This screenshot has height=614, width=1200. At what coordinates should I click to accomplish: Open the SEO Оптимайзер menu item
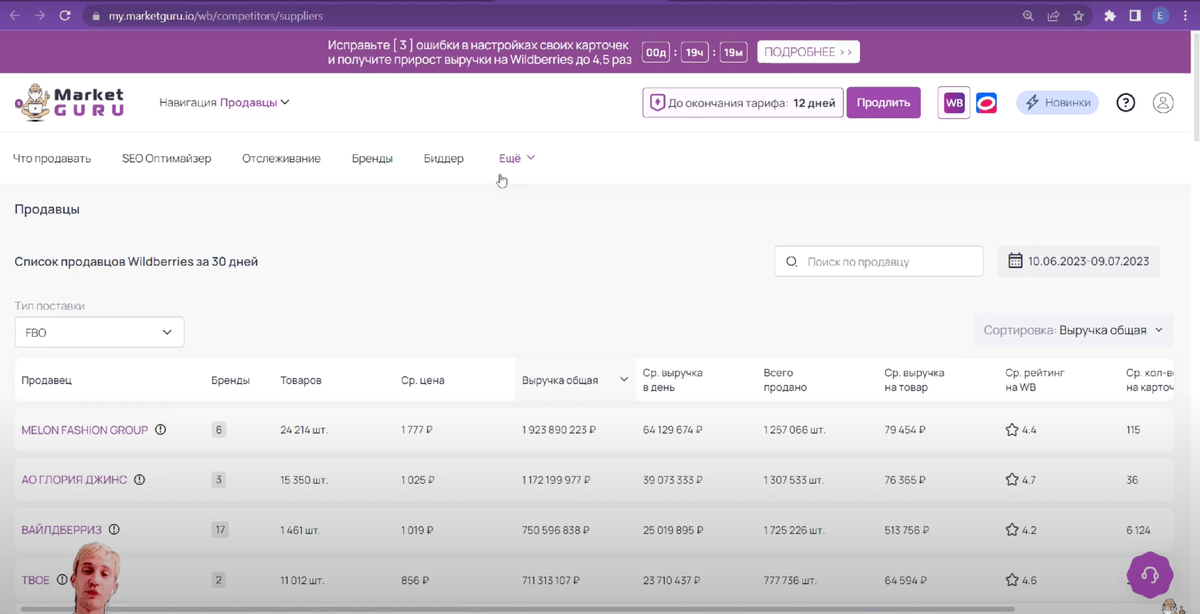point(167,158)
